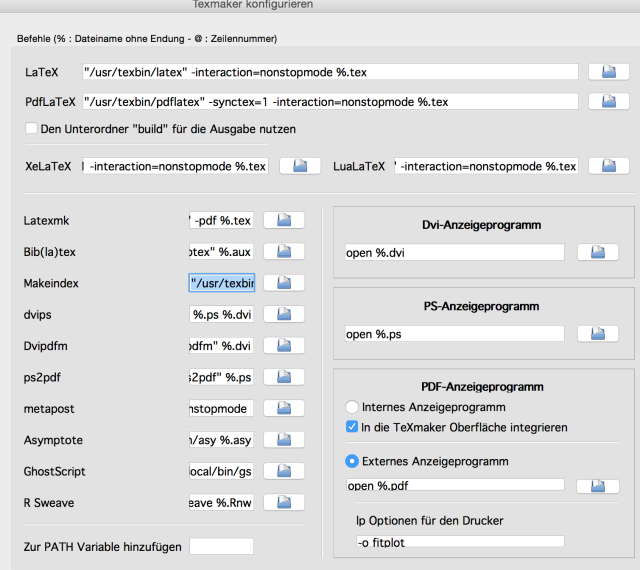Image resolution: width=640 pixels, height=570 pixels.
Task: Click the XeLaTeX browse folder icon
Action: click(300, 166)
